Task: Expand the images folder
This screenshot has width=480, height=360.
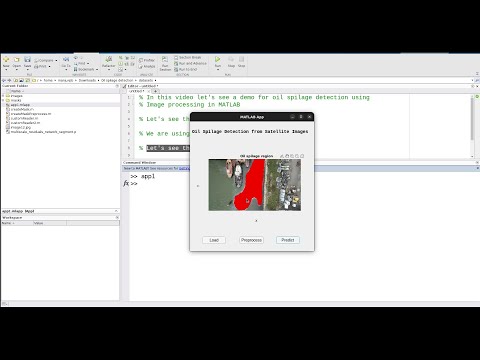Action: [x=3, y=96]
